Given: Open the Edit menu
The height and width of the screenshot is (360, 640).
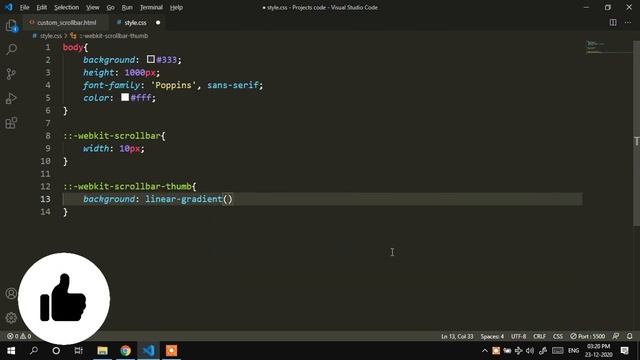Looking at the screenshot, I should point(42,7).
